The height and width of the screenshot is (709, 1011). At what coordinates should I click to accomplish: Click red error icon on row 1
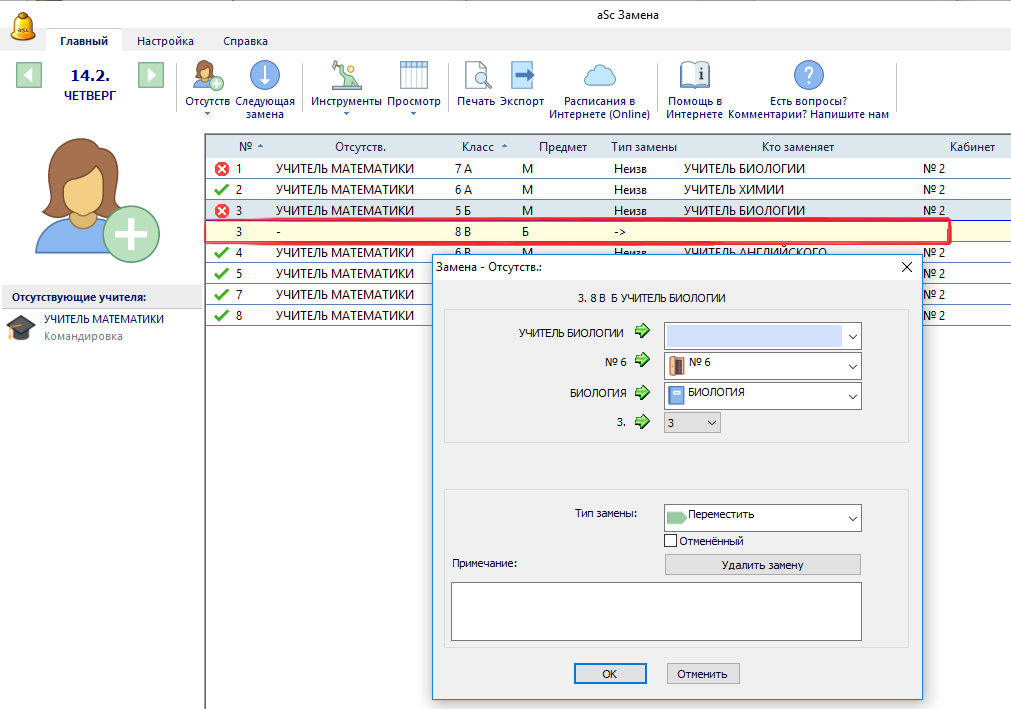click(x=222, y=169)
